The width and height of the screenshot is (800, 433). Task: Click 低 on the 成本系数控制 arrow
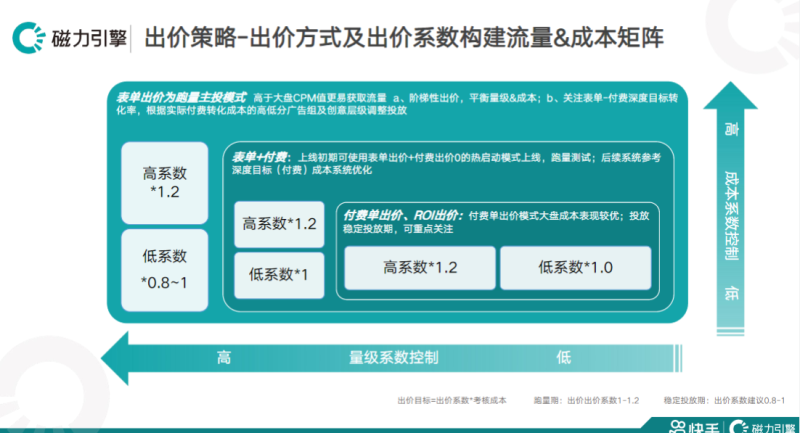[731, 293]
